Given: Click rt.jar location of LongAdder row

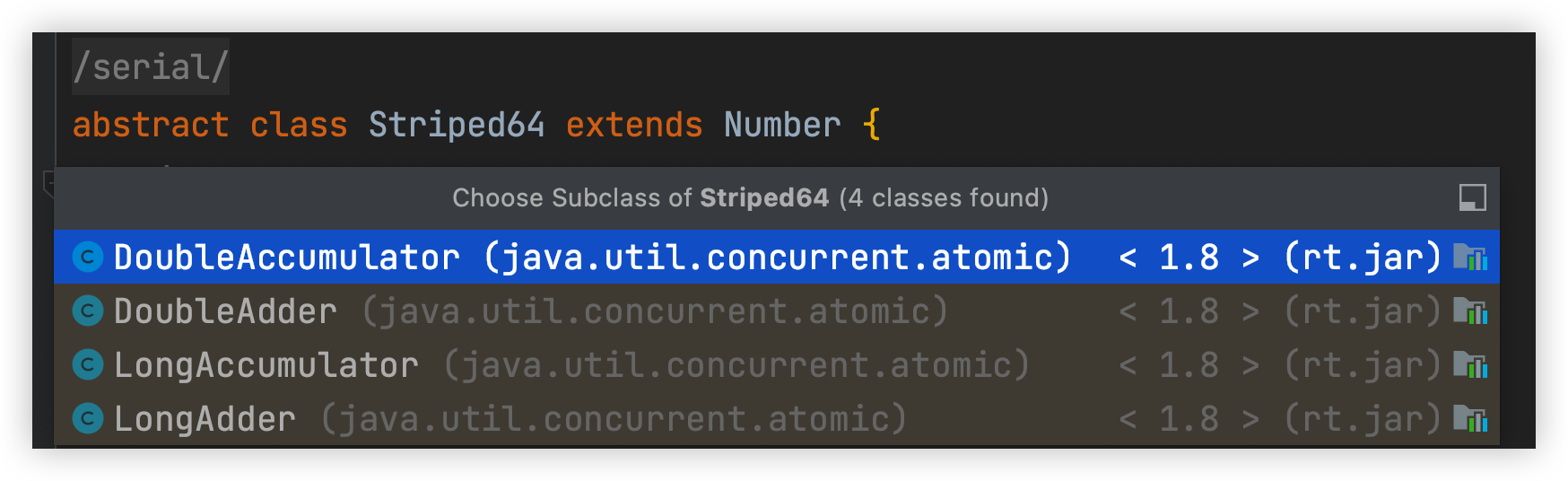Looking at the screenshot, I should tap(1362, 419).
